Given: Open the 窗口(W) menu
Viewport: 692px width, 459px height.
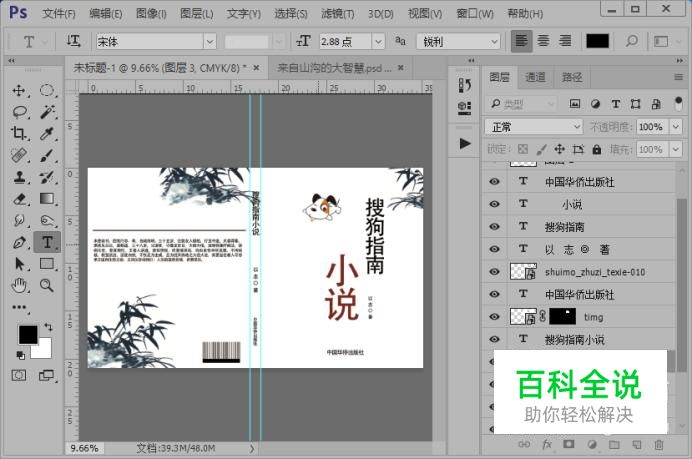Looking at the screenshot, I should click(x=474, y=14).
